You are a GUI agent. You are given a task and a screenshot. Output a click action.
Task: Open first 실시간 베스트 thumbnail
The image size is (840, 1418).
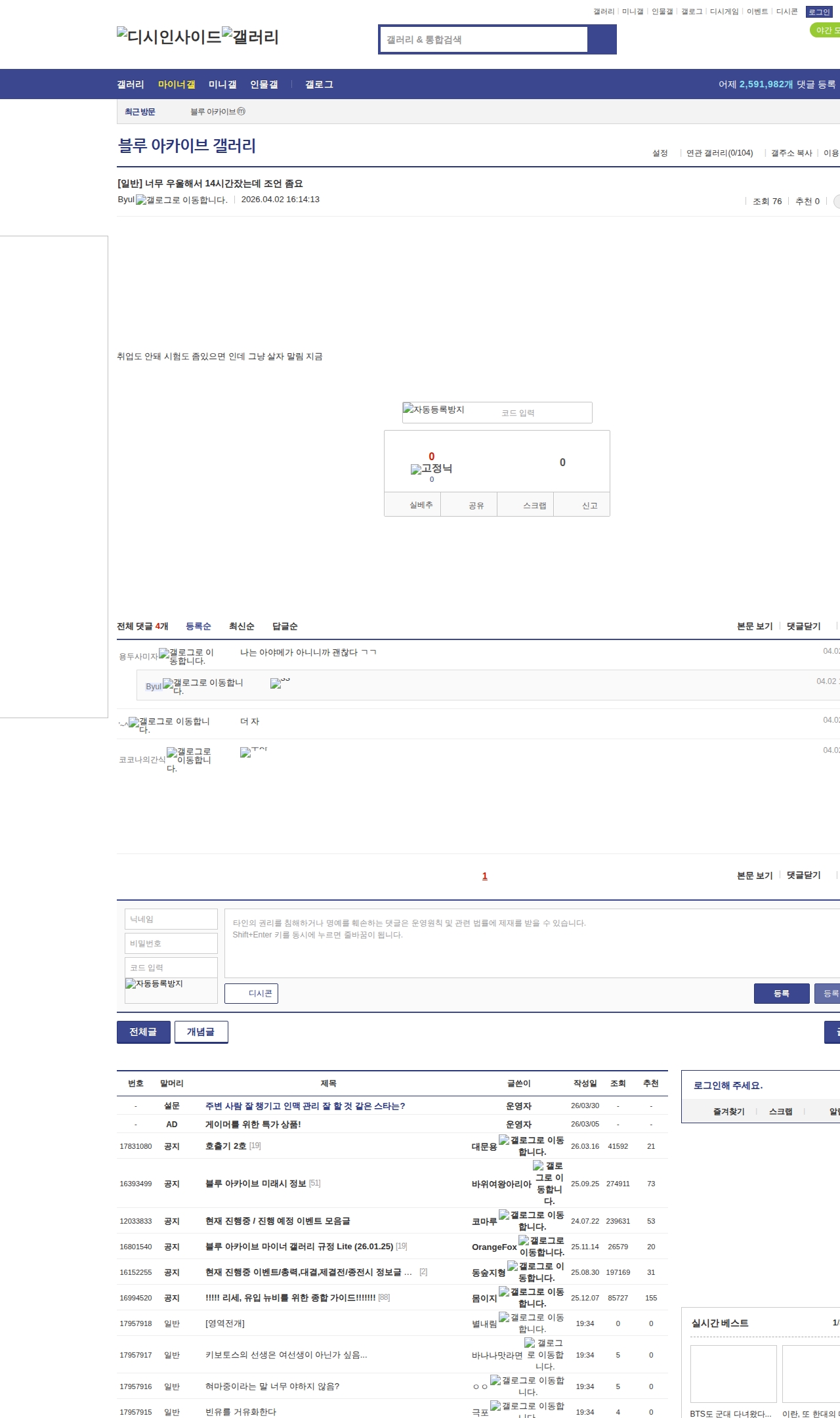[x=733, y=1373]
